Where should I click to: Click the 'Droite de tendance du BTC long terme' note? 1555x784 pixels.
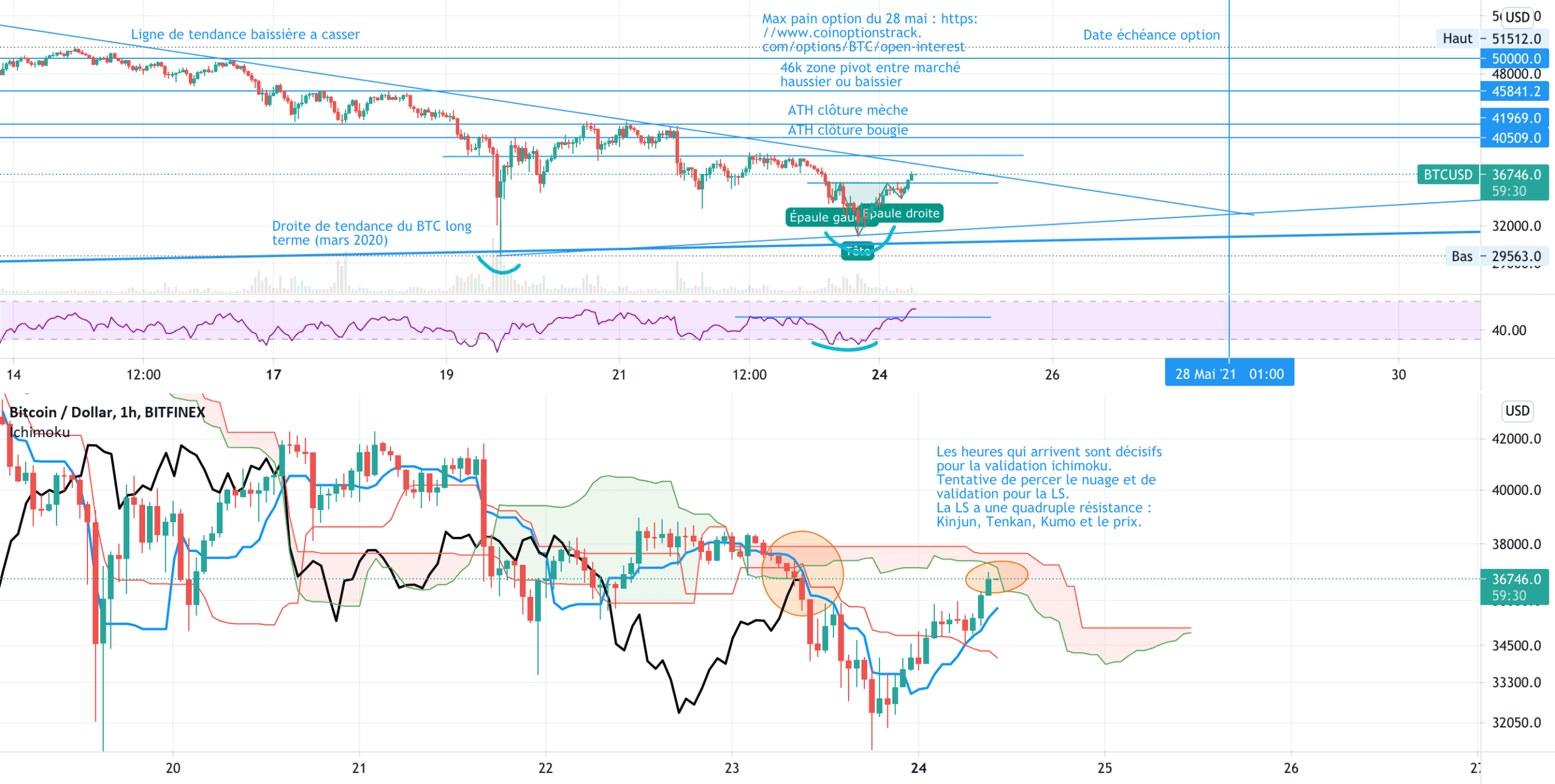(x=372, y=233)
